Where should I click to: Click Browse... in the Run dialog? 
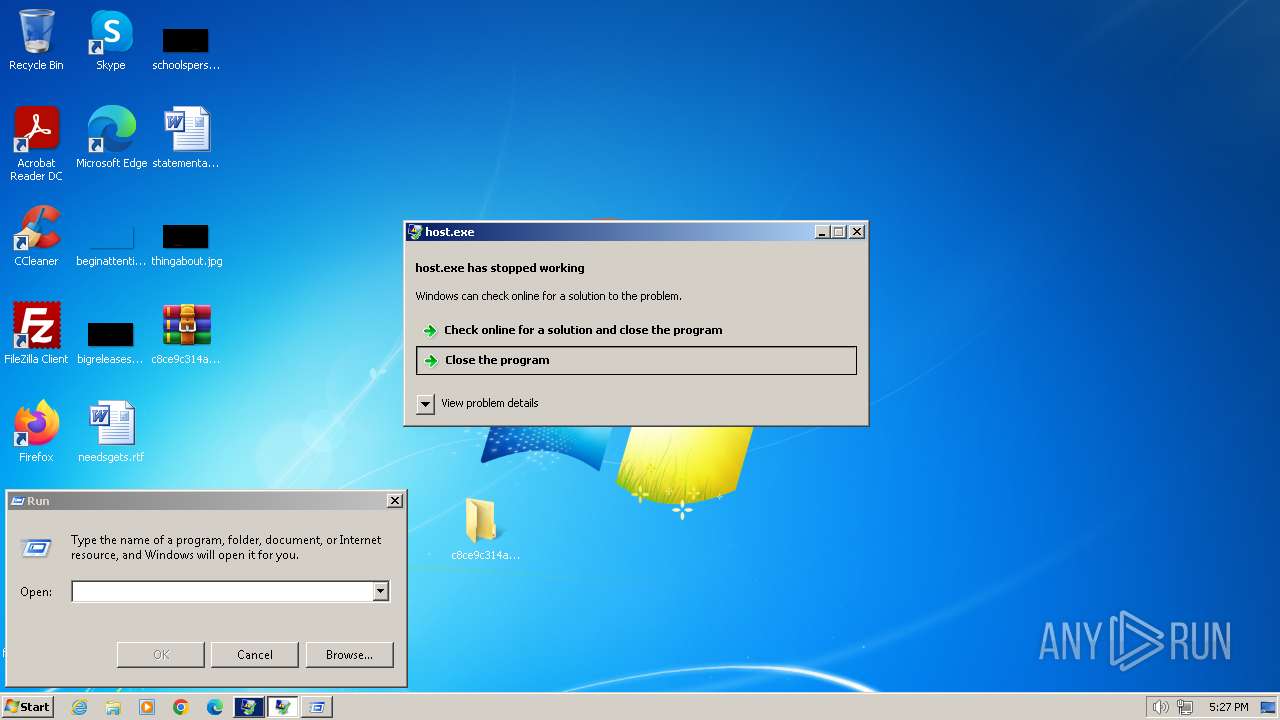click(x=349, y=655)
